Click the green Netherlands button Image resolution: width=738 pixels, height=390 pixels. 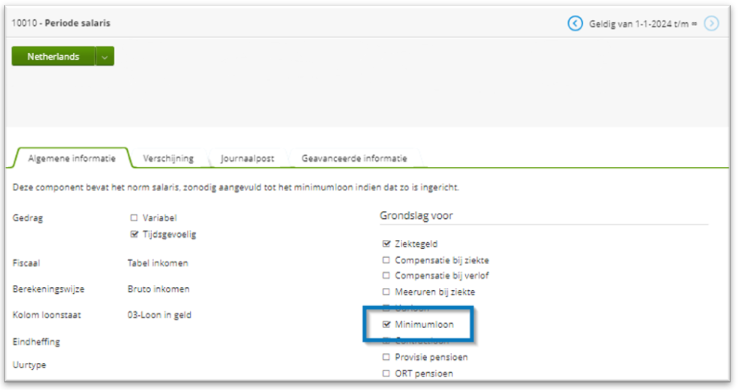(x=53, y=56)
